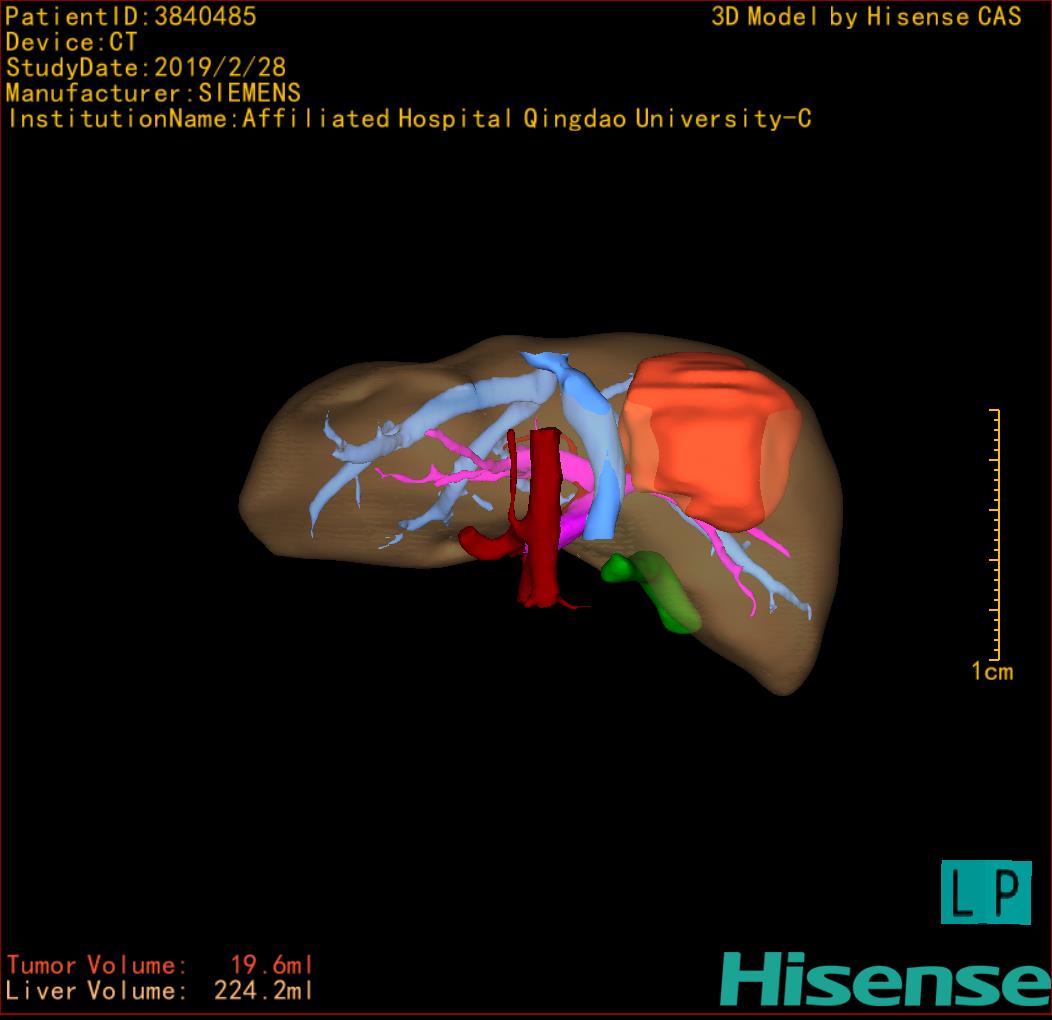Select the StudyDate 2019/2/28 text
Viewport: 1052px width, 1020px height.
pos(146,68)
